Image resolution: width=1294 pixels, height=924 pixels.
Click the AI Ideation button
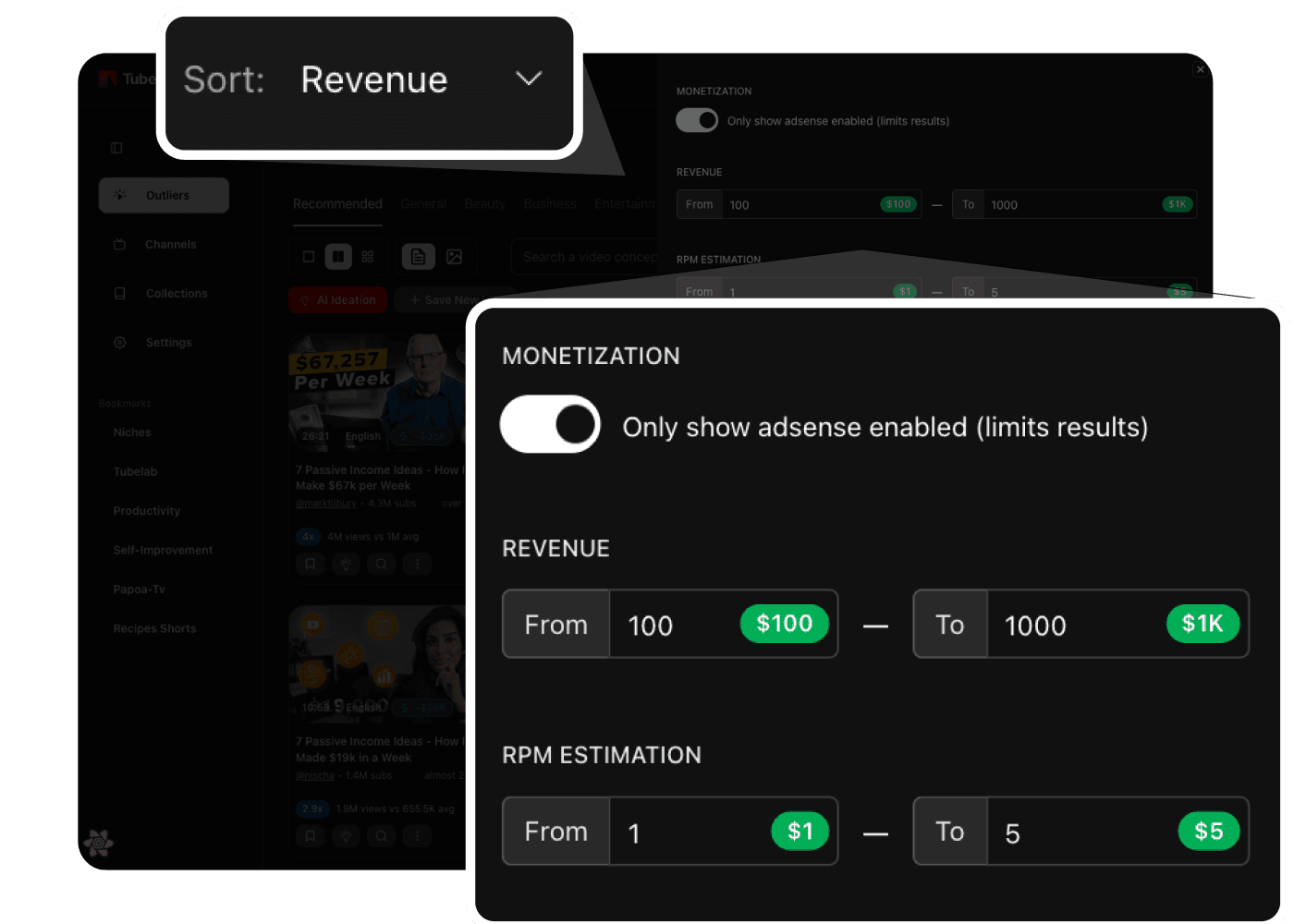tap(337, 299)
